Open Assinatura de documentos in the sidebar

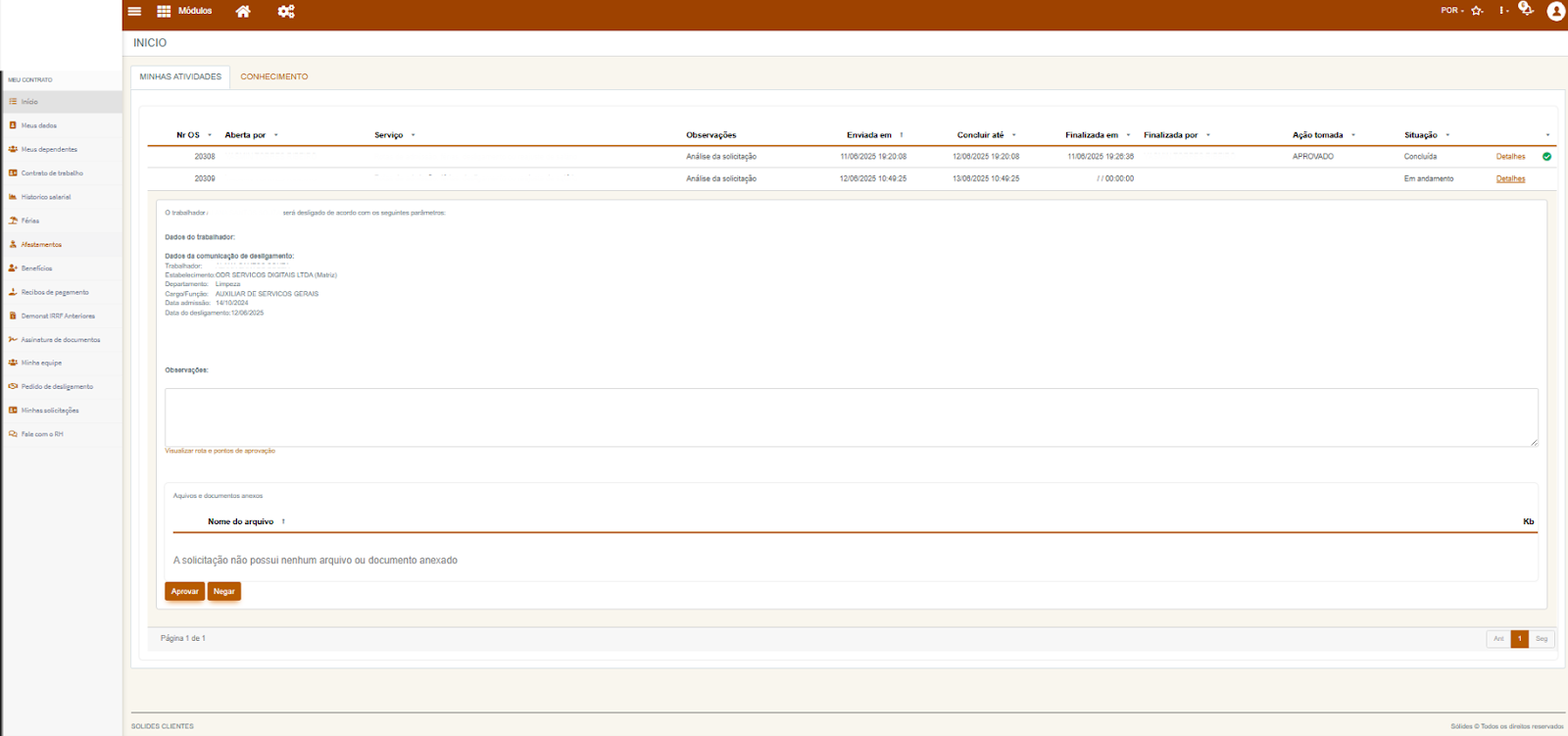coord(62,339)
